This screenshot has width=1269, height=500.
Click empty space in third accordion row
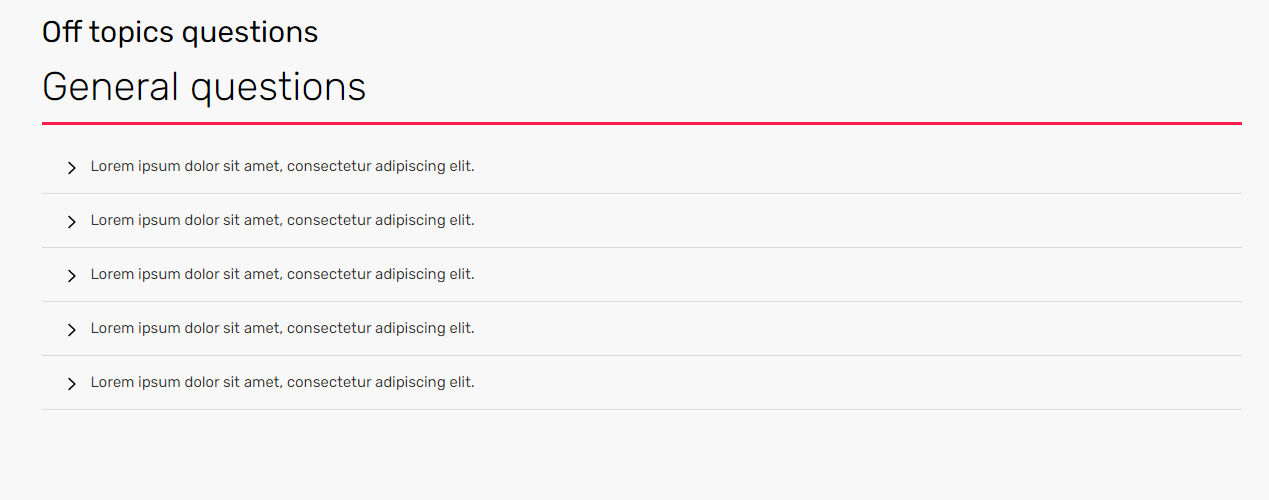[x=850, y=275]
